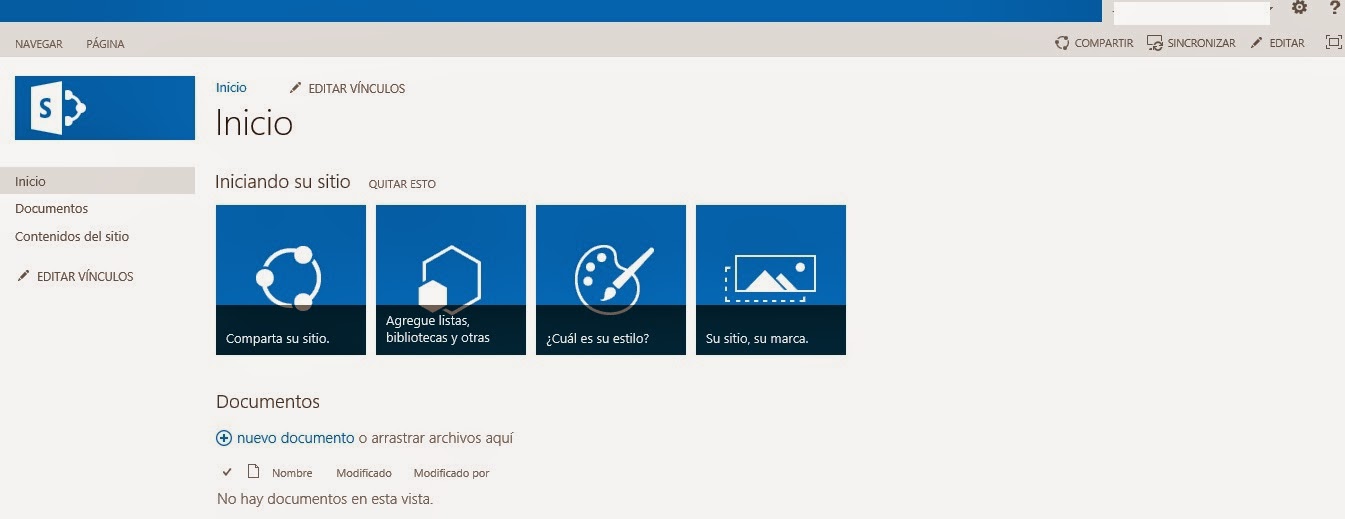Sort by the Modificado por column header
This screenshot has height=519, width=1345.
pyautogui.click(x=451, y=473)
